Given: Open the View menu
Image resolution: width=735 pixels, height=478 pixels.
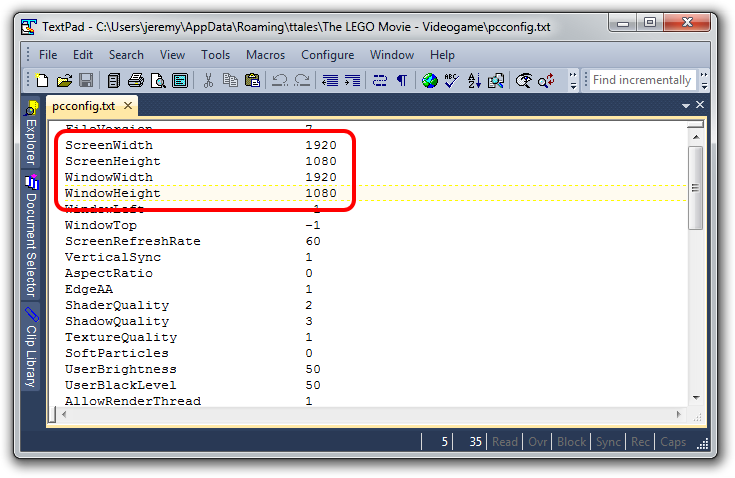Looking at the screenshot, I should pyautogui.click(x=172, y=55).
